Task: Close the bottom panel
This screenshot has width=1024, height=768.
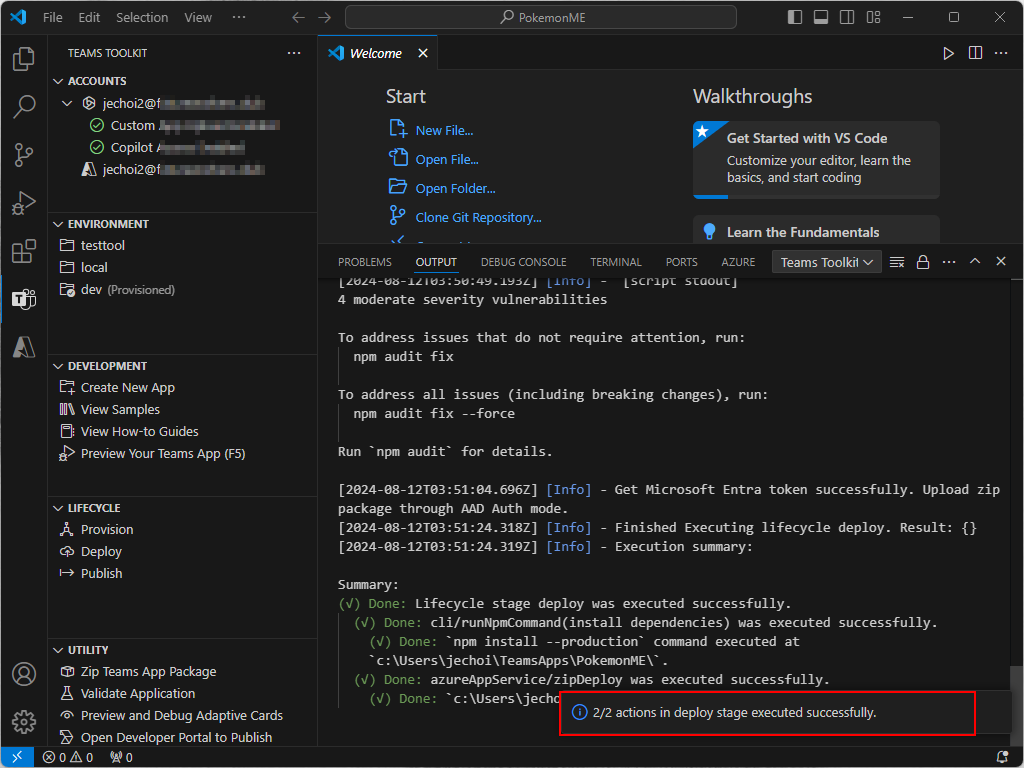Action: [1000, 261]
